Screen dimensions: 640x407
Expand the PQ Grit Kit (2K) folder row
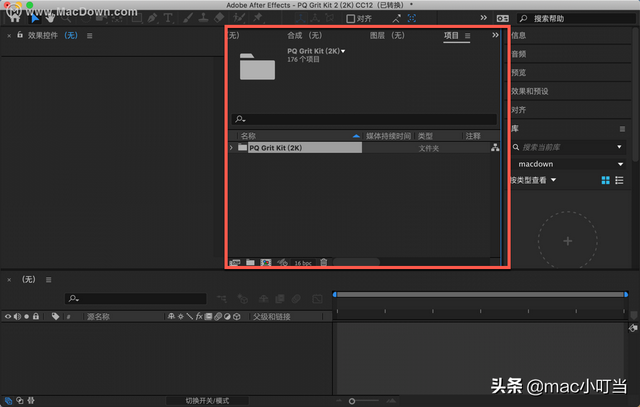[x=231, y=147]
